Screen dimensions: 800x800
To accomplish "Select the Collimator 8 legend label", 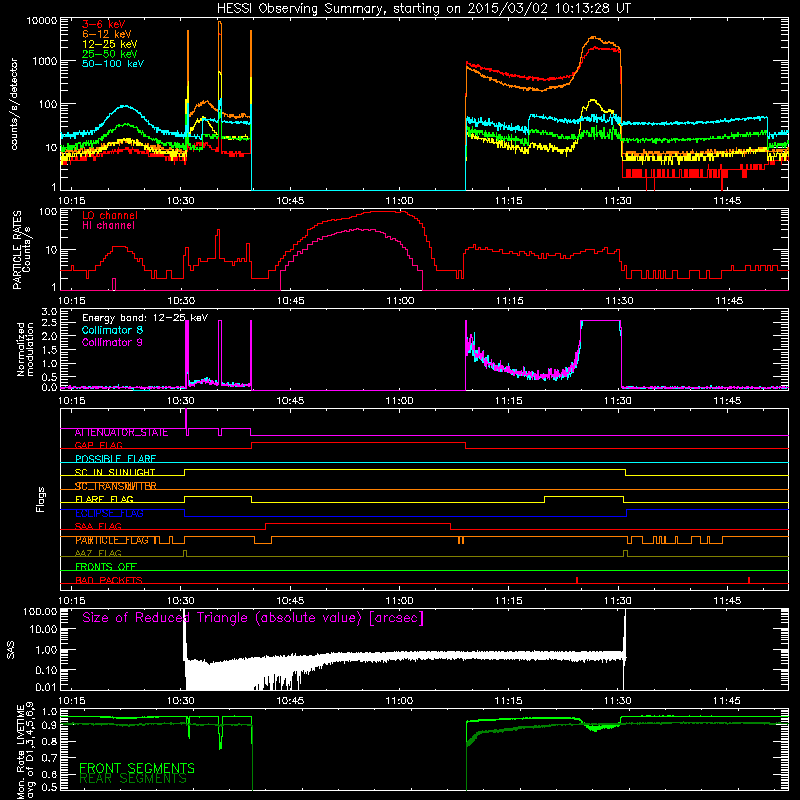I will [x=112, y=330].
